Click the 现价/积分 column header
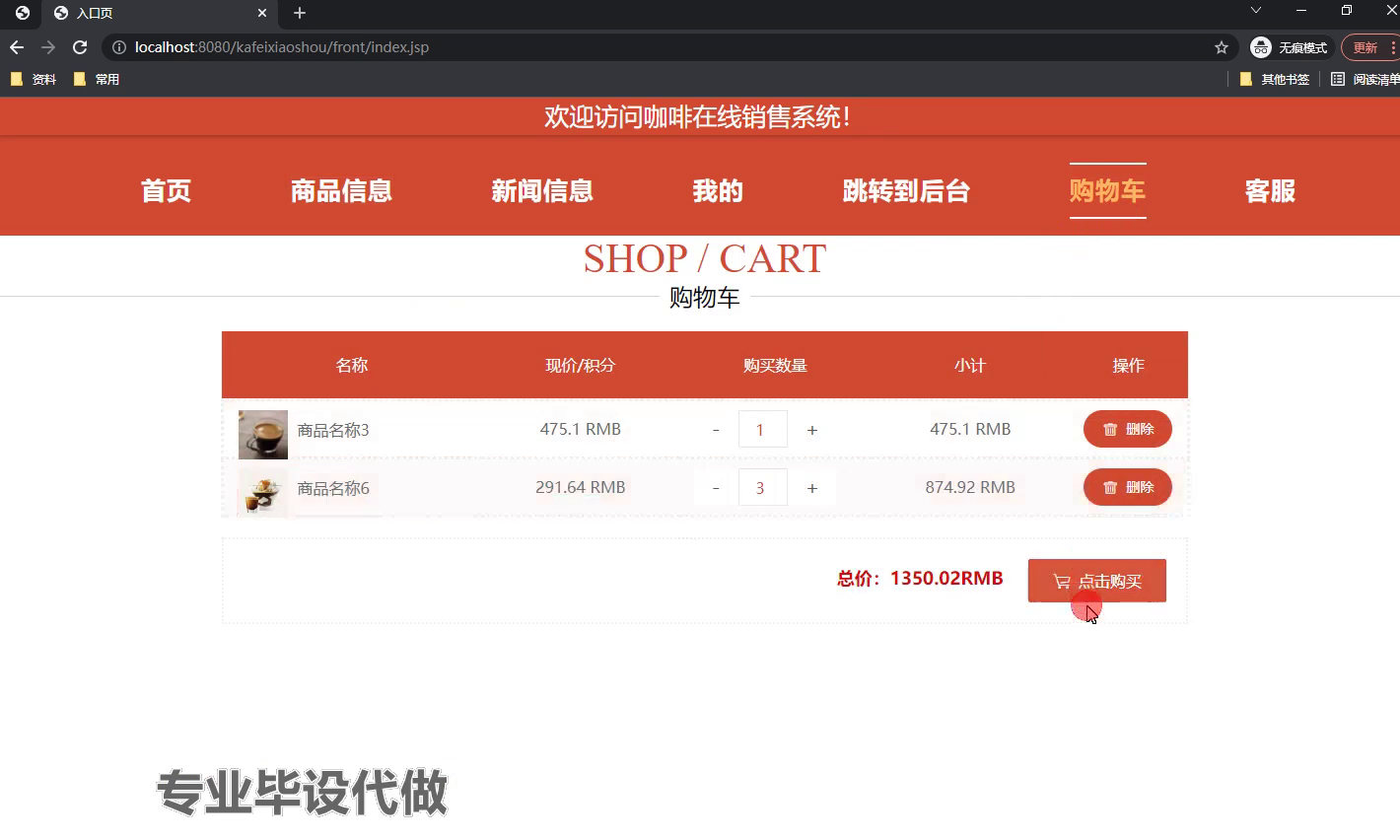 click(x=581, y=365)
